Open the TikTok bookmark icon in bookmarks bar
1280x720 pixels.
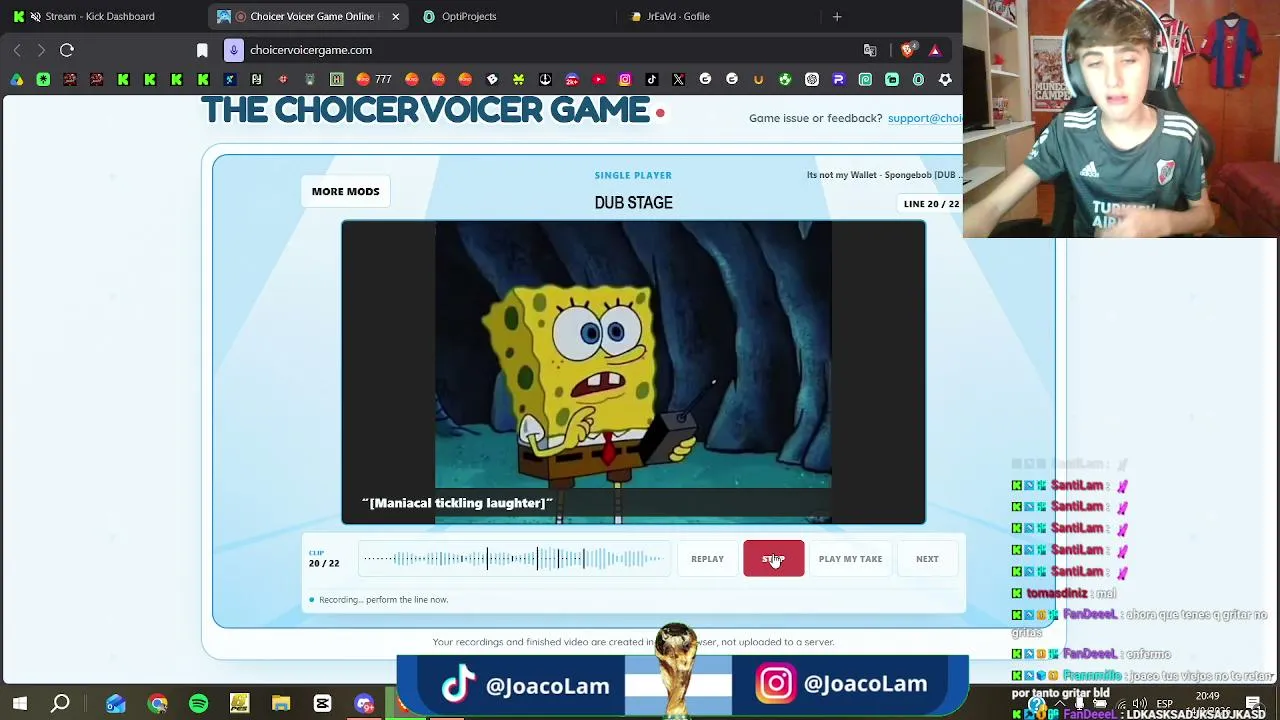652,79
